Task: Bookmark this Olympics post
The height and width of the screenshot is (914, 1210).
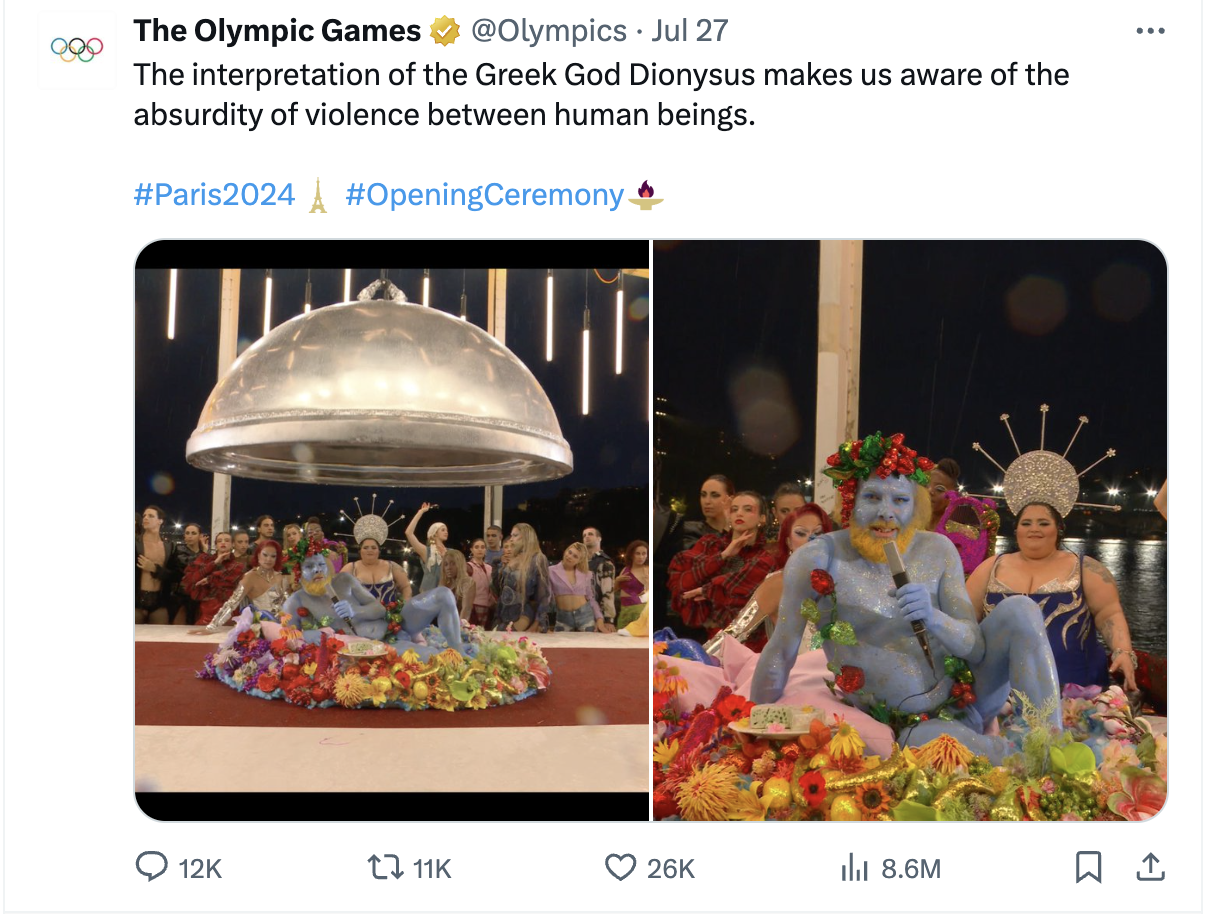Action: pyautogui.click(x=1088, y=867)
